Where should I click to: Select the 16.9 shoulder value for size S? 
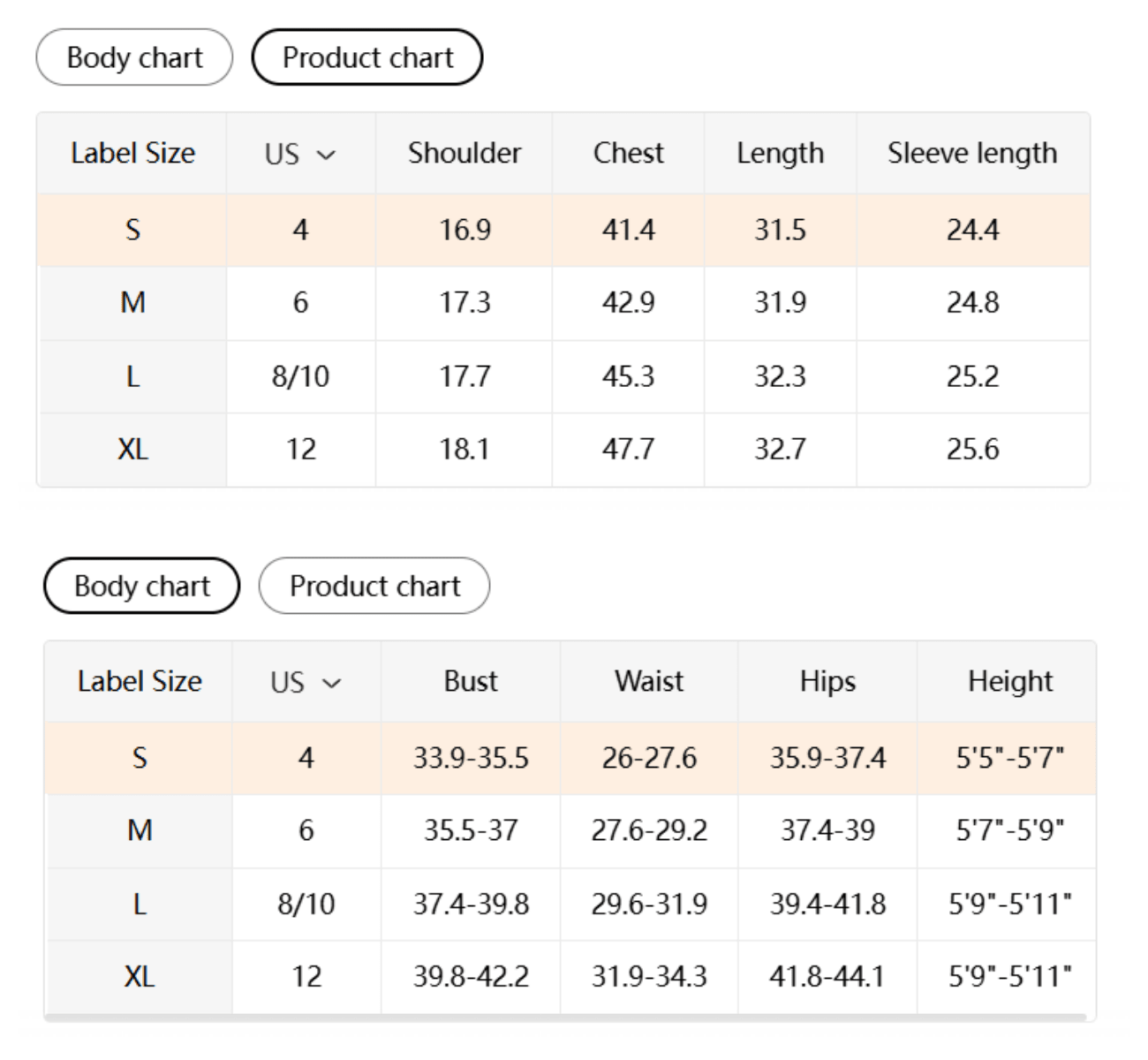coord(464,231)
